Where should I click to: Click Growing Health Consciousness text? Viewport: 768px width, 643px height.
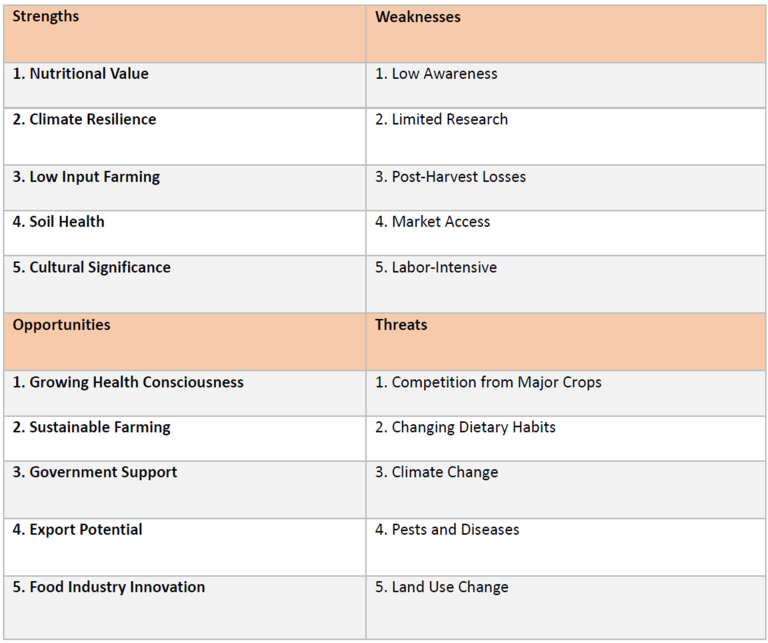pyautogui.click(x=128, y=382)
